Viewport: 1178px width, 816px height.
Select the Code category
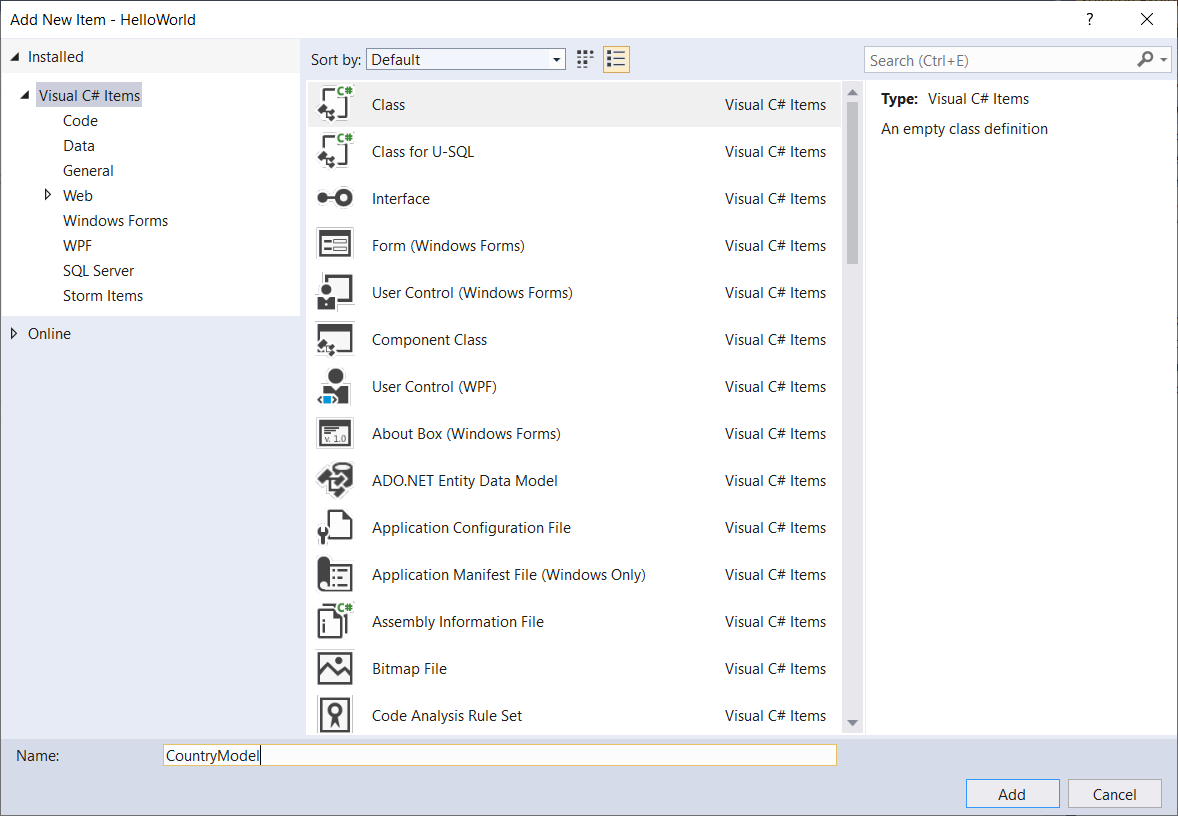(80, 120)
